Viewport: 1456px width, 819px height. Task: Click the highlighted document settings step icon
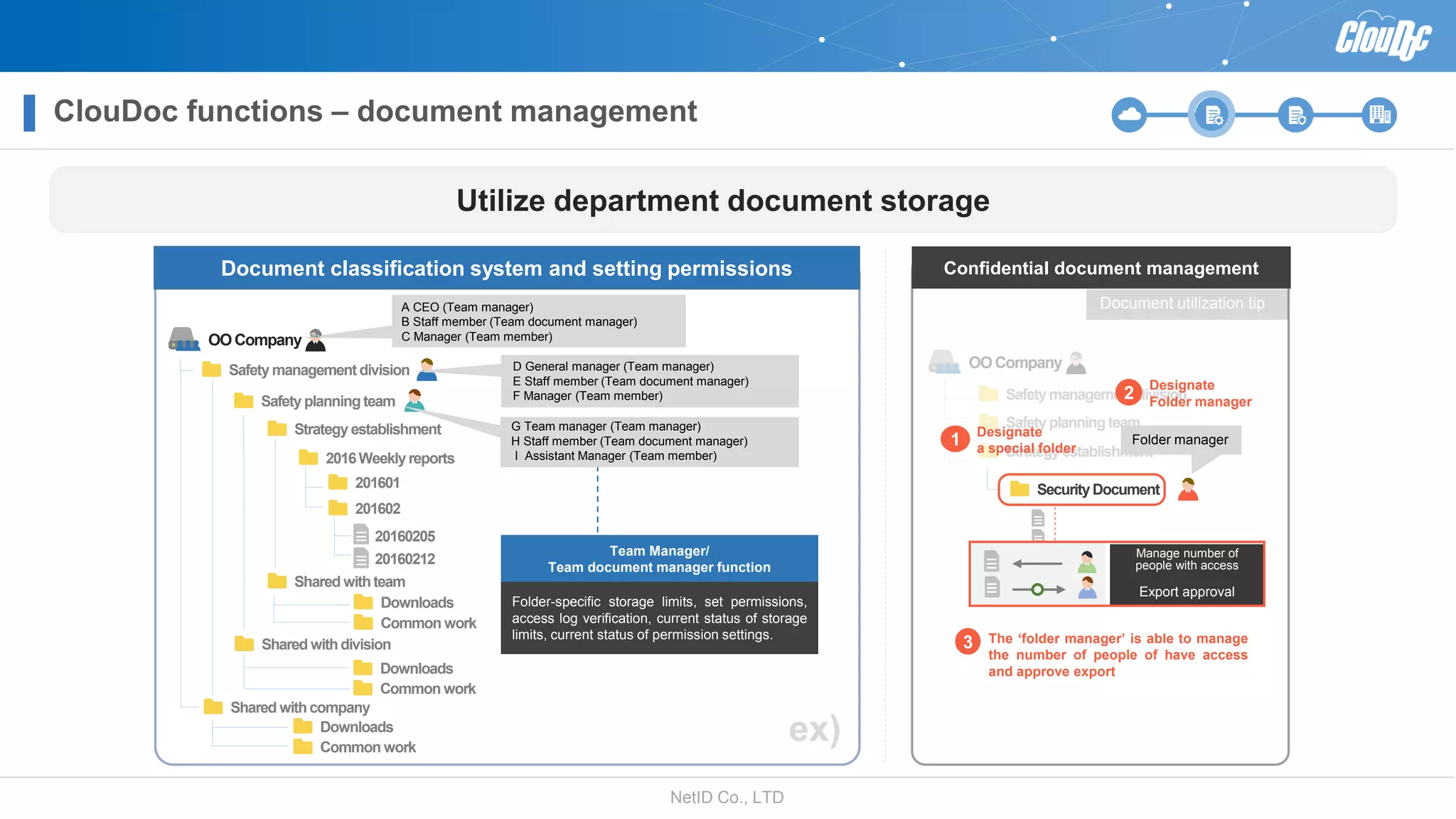1212,114
